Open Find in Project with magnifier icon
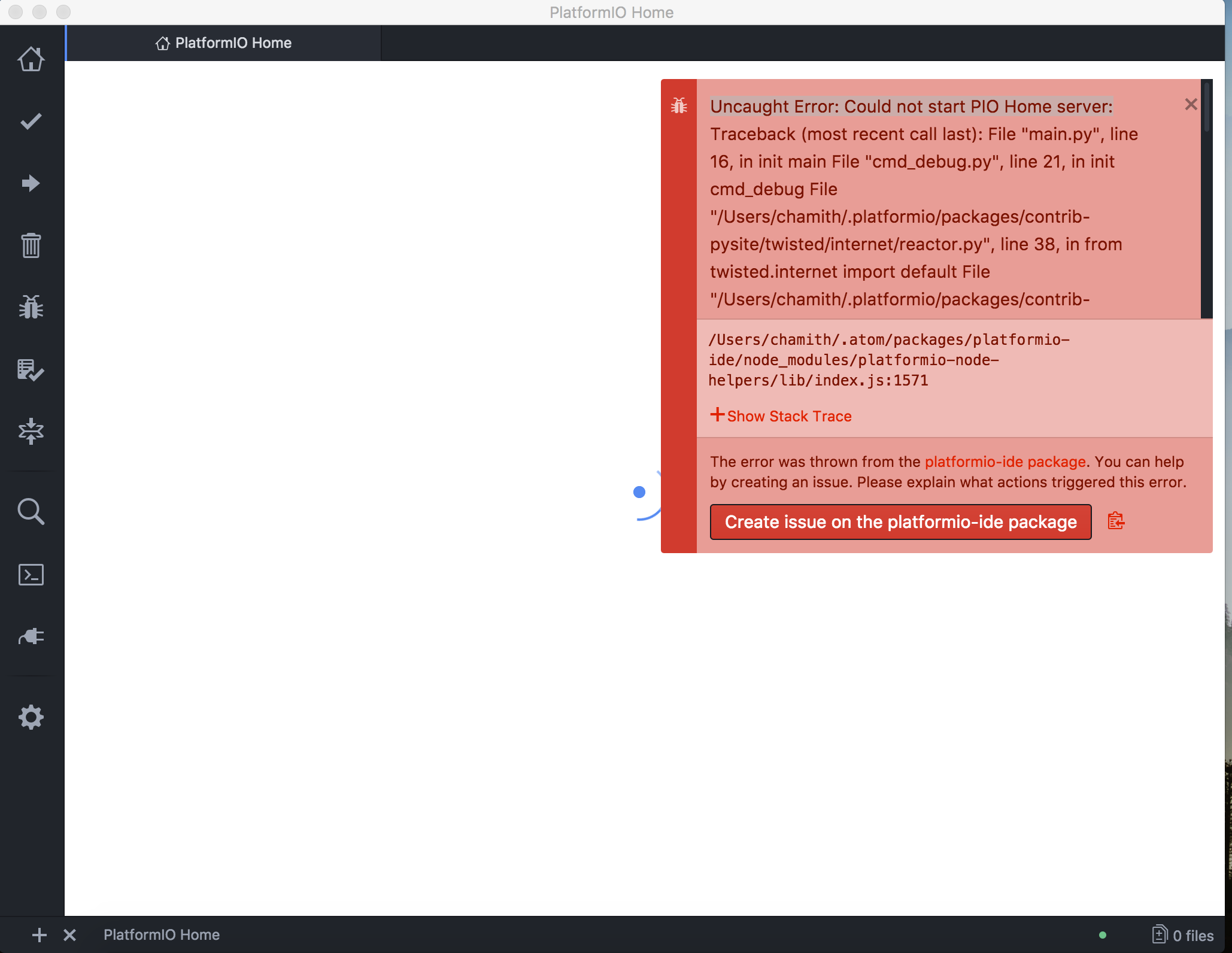Screen dimensions: 1232x953 click(x=31, y=512)
